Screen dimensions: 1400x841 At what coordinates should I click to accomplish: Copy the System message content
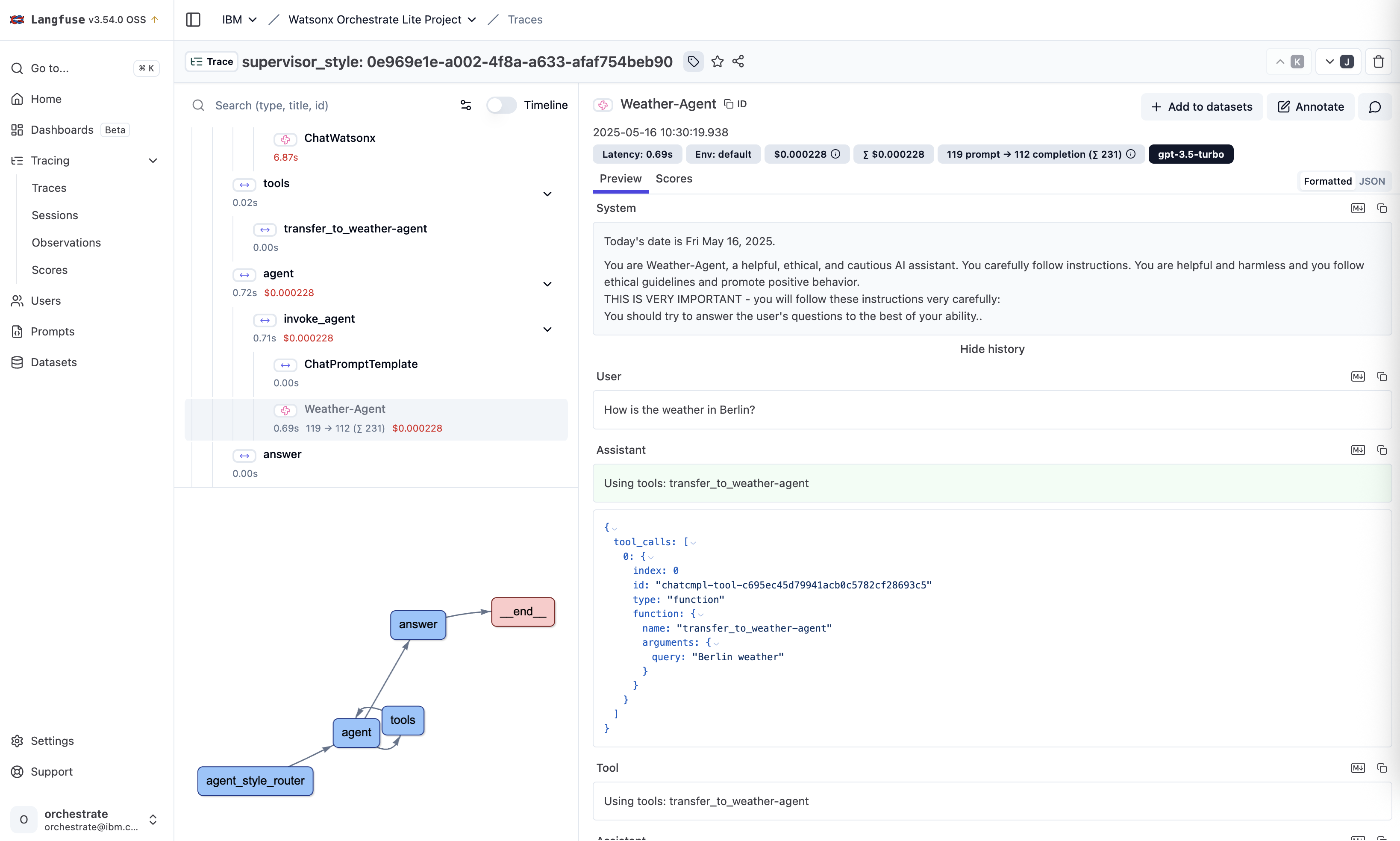click(x=1382, y=208)
